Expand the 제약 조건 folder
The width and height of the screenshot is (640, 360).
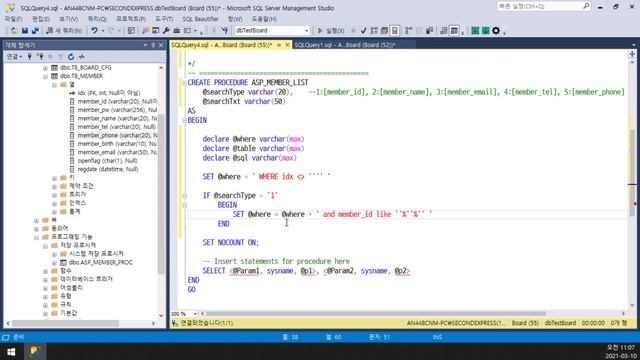(x=54, y=186)
